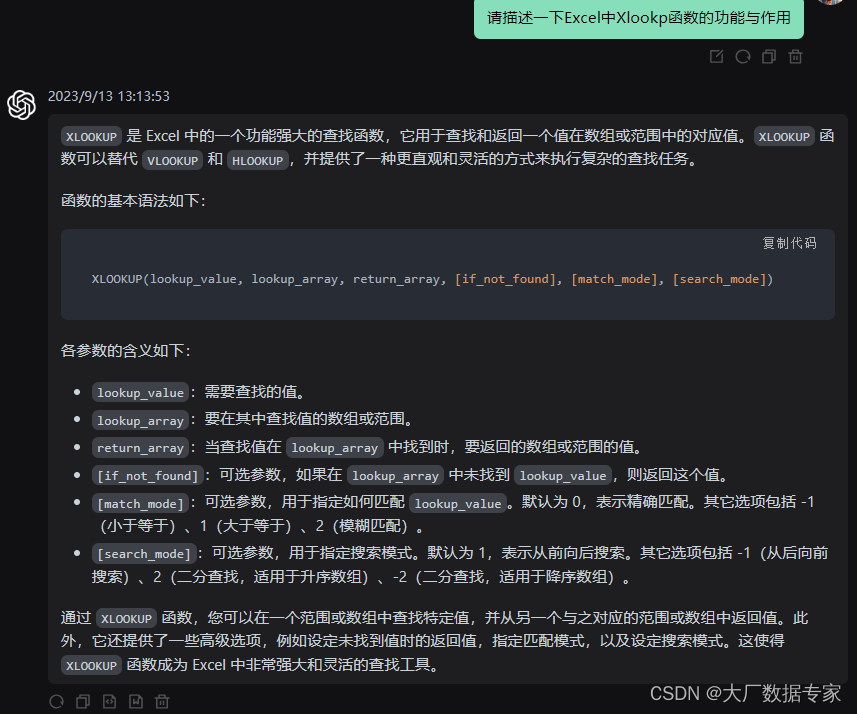The width and height of the screenshot is (857, 714).
Task: Click the regenerate icon under the answer
Action: click(56, 701)
